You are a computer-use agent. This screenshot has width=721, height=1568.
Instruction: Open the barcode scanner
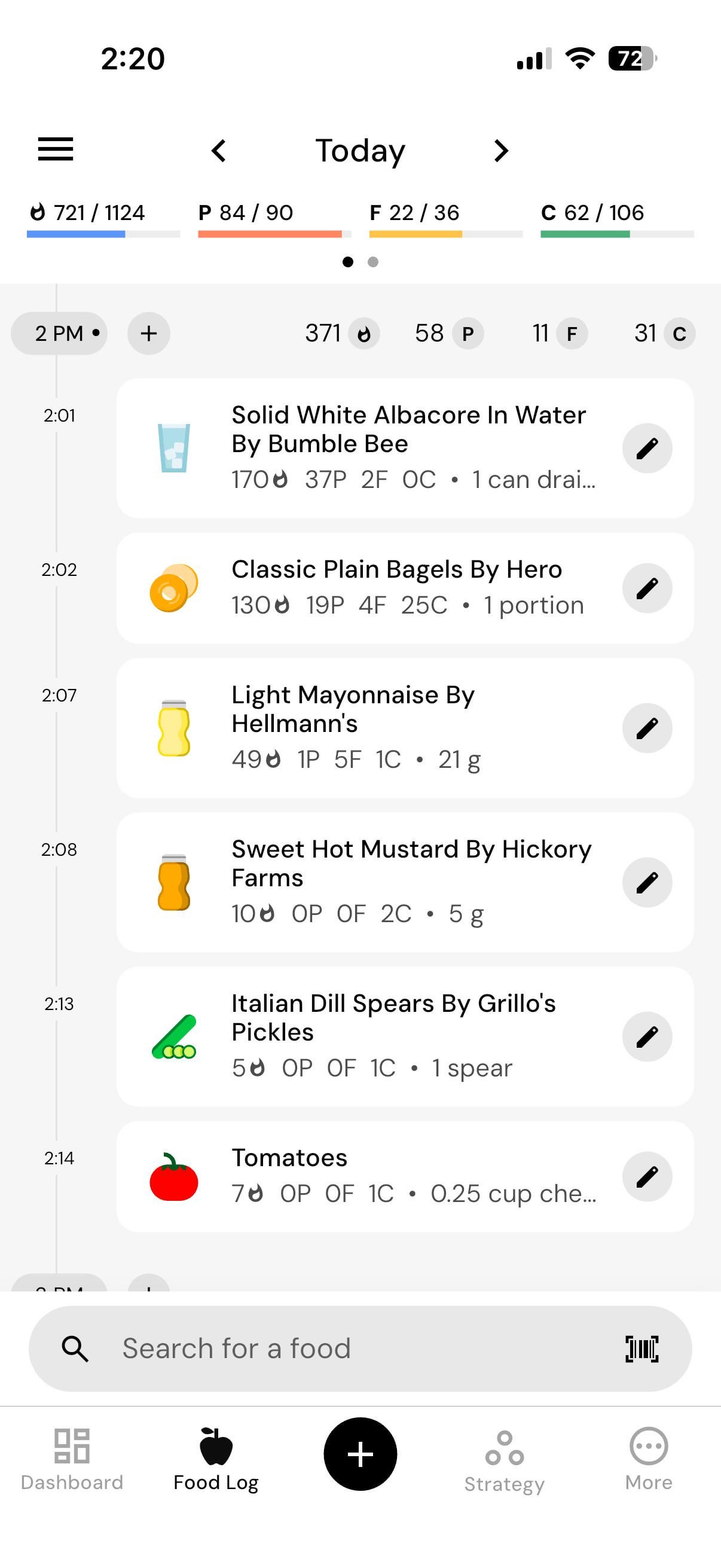(x=642, y=1349)
